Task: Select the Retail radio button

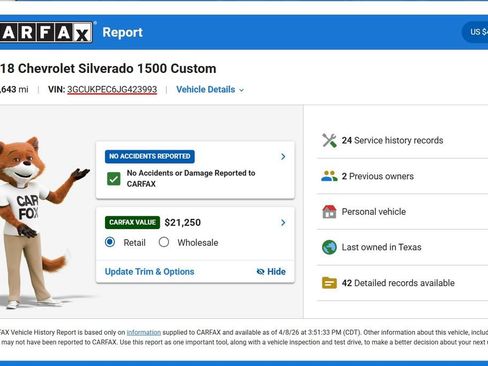Action: (x=110, y=242)
